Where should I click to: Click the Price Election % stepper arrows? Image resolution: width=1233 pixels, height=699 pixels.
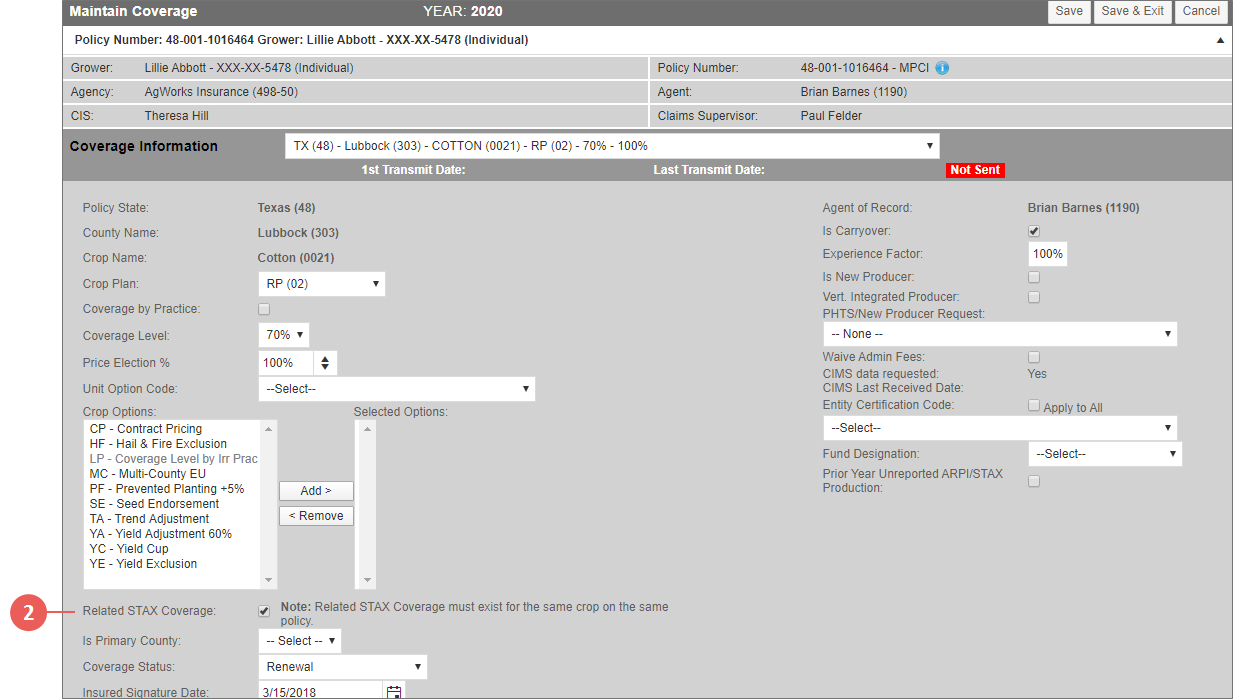pyautogui.click(x=327, y=362)
